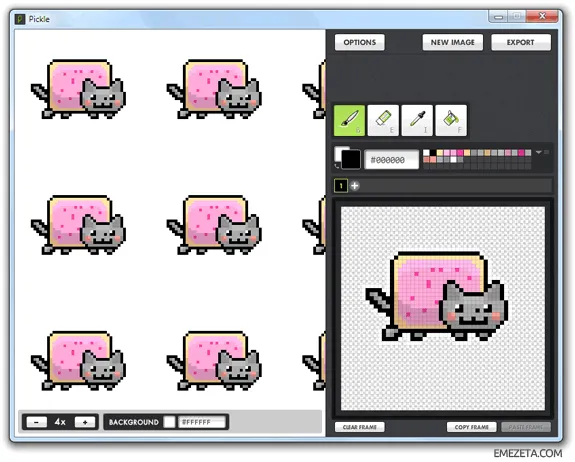Screen dimensions: 575x462
Task: Open the OPTIONS panel
Action: 360,43
